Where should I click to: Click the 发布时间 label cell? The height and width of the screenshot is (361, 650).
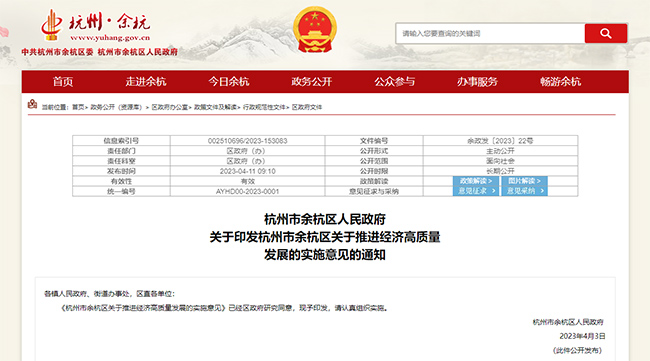[x=121, y=171]
